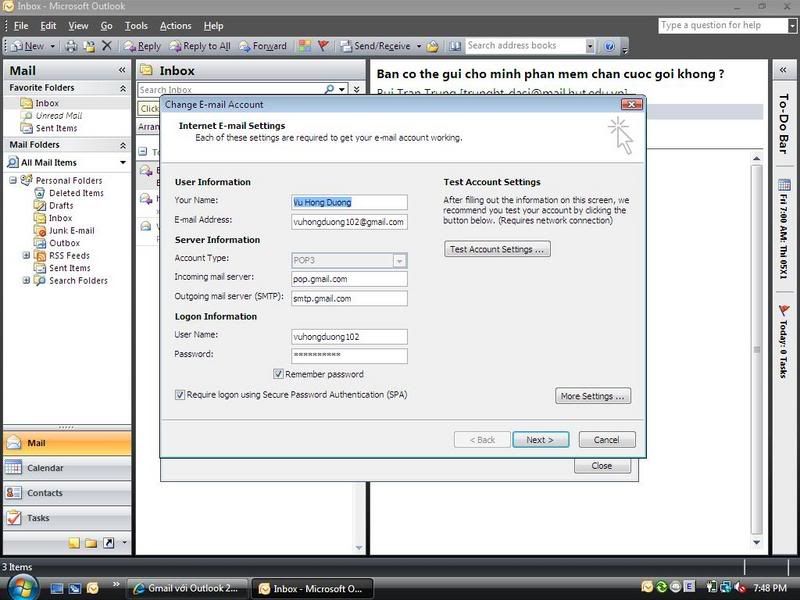Open the Address Book icon

[456, 46]
